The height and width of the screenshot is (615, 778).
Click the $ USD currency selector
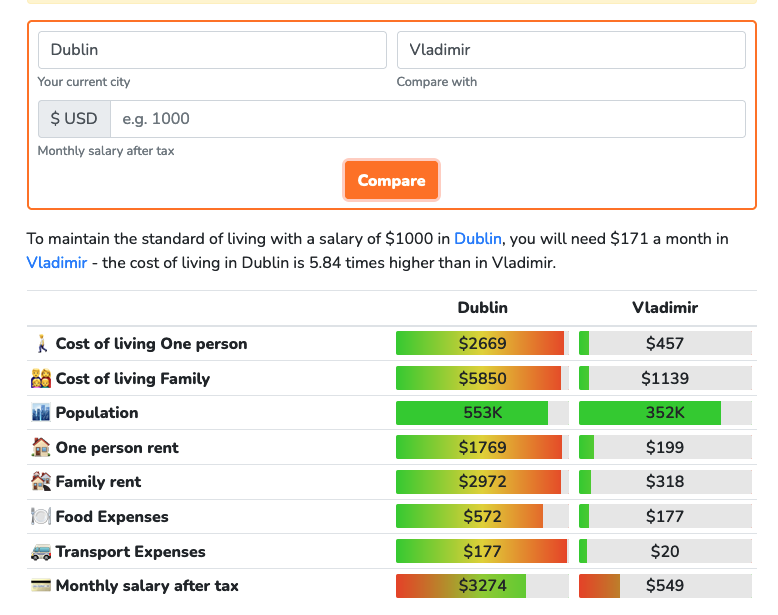coord(74,119)
